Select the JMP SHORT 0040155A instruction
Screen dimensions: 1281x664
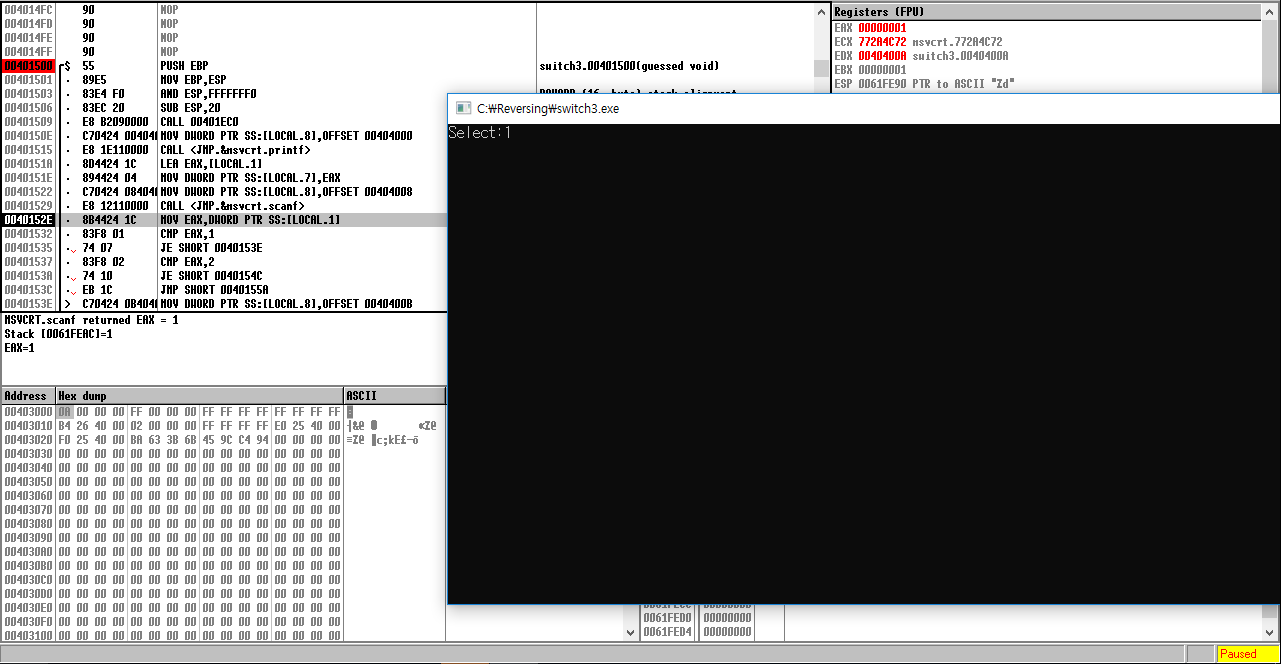(214, 290)
